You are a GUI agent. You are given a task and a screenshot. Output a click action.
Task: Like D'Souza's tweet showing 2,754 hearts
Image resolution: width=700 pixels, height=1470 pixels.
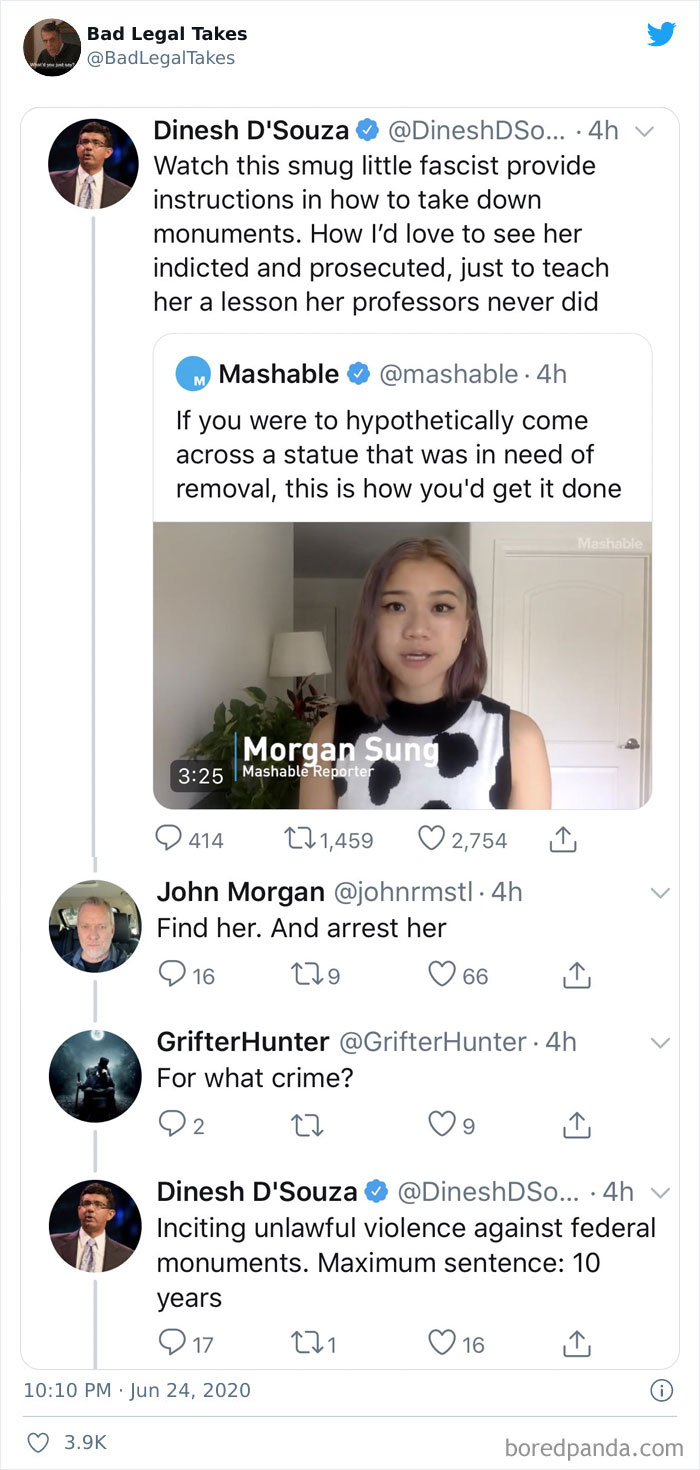click(x=432, y=839)
